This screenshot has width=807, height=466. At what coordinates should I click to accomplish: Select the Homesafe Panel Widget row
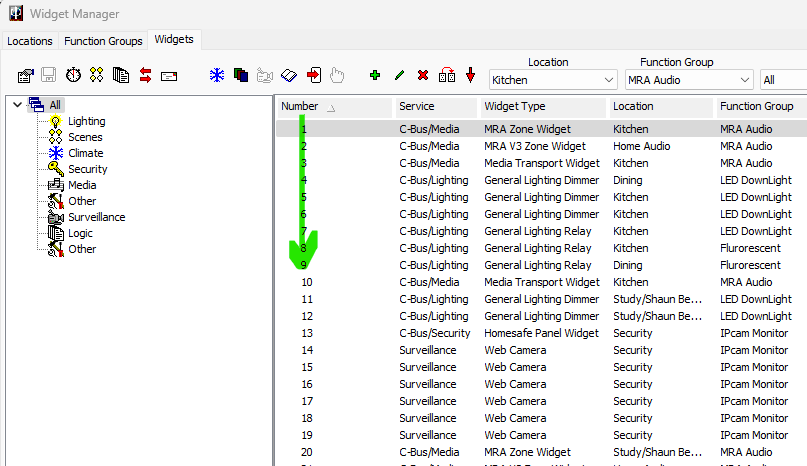tap(541, 333)
